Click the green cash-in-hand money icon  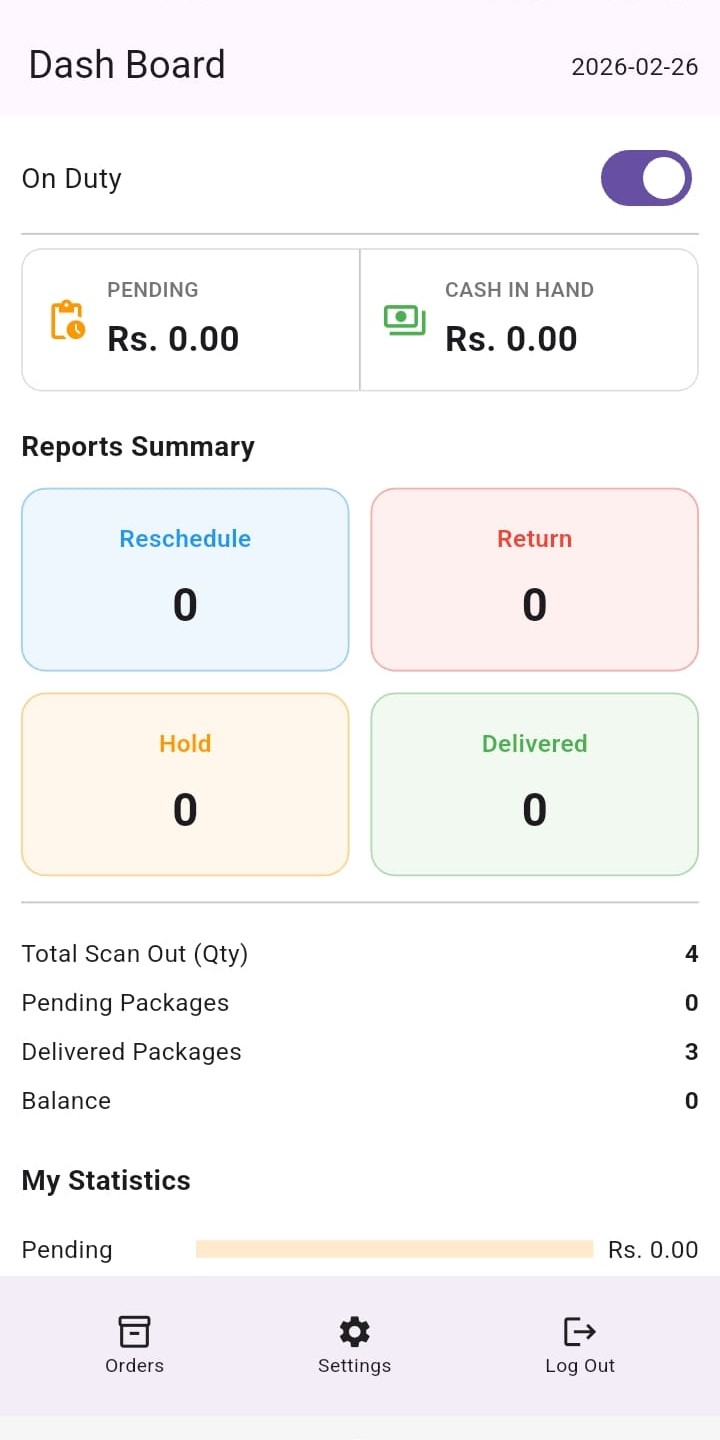403,320
